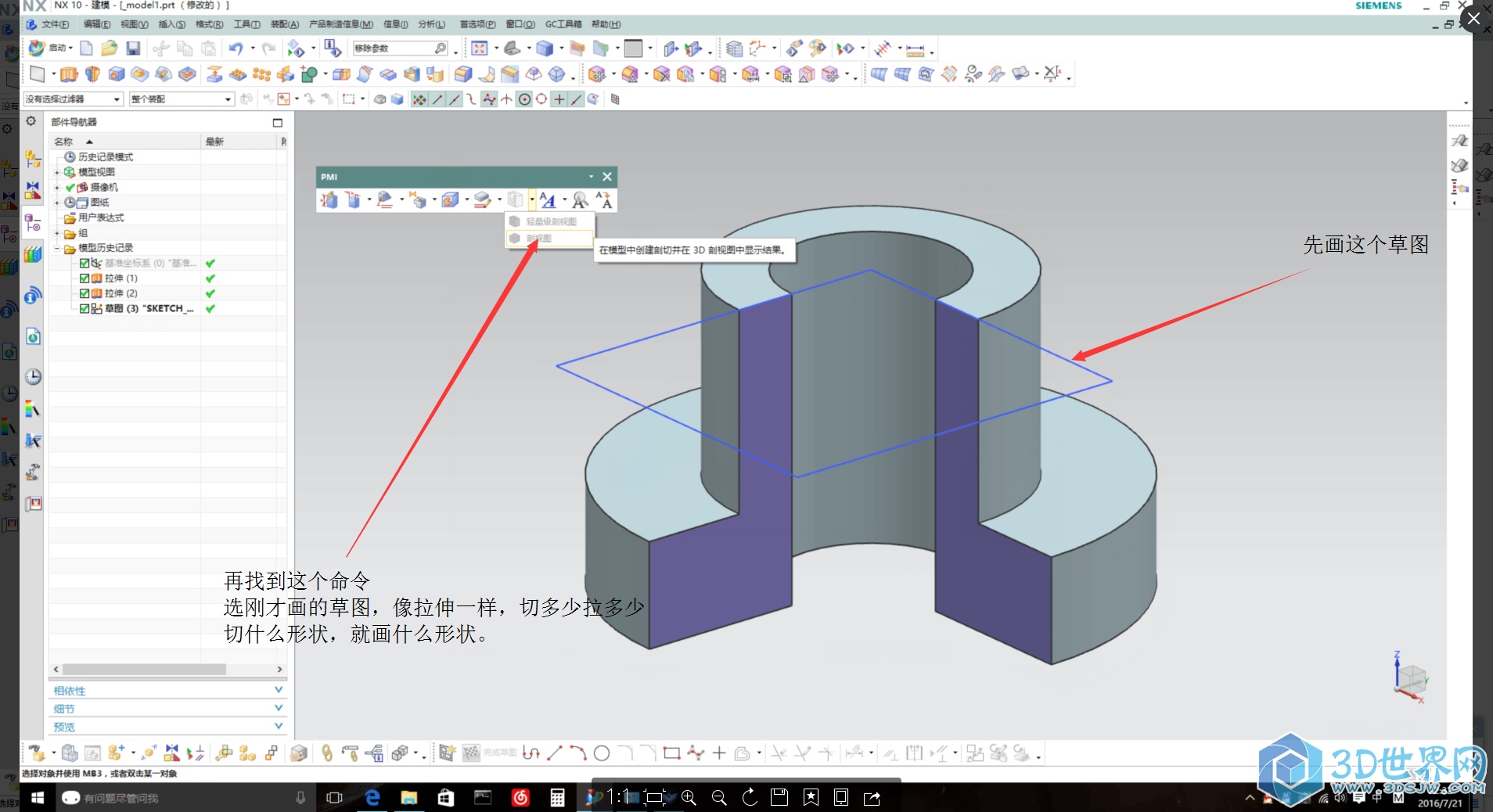Click the Revolve feature icon
Viewport: 1493px width, 812px height.
point(92,74)
